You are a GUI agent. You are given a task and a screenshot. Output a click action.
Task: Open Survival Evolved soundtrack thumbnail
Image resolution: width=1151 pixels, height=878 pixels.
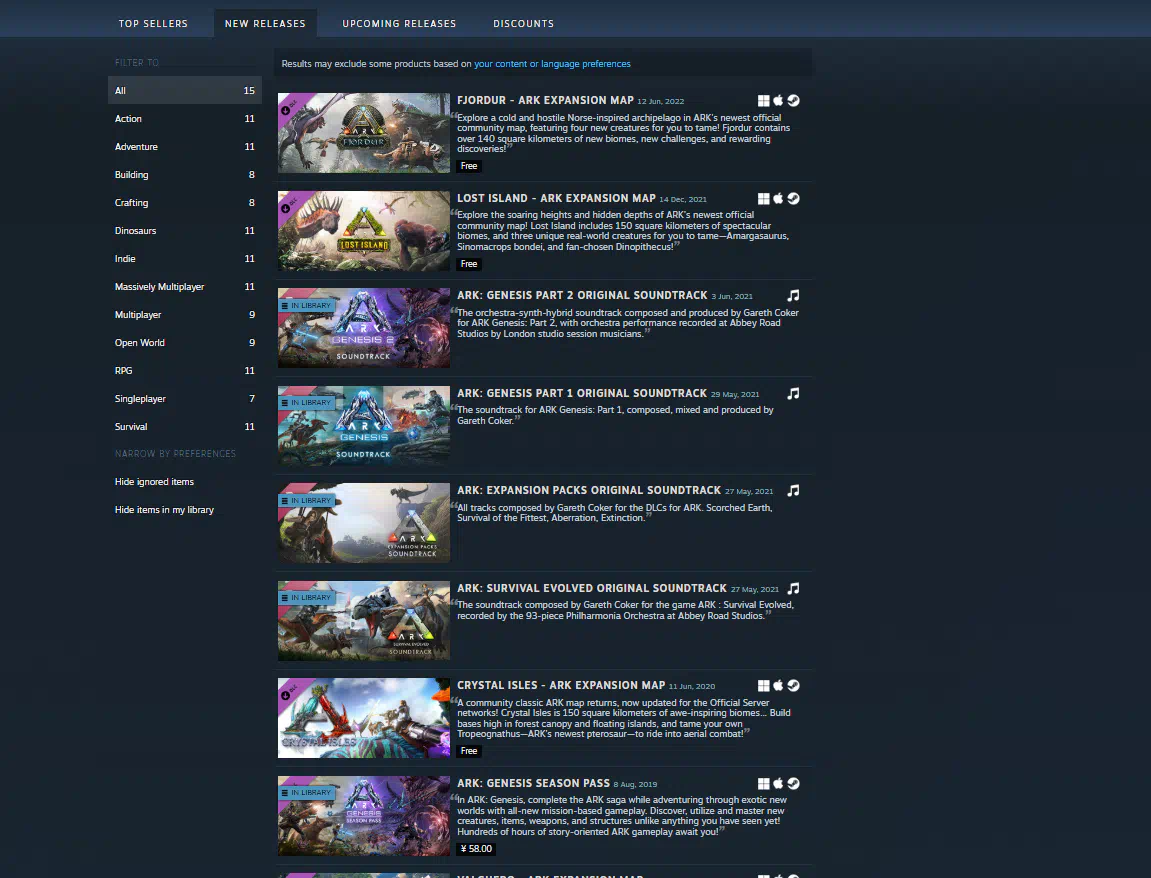(x=363, y=620)
